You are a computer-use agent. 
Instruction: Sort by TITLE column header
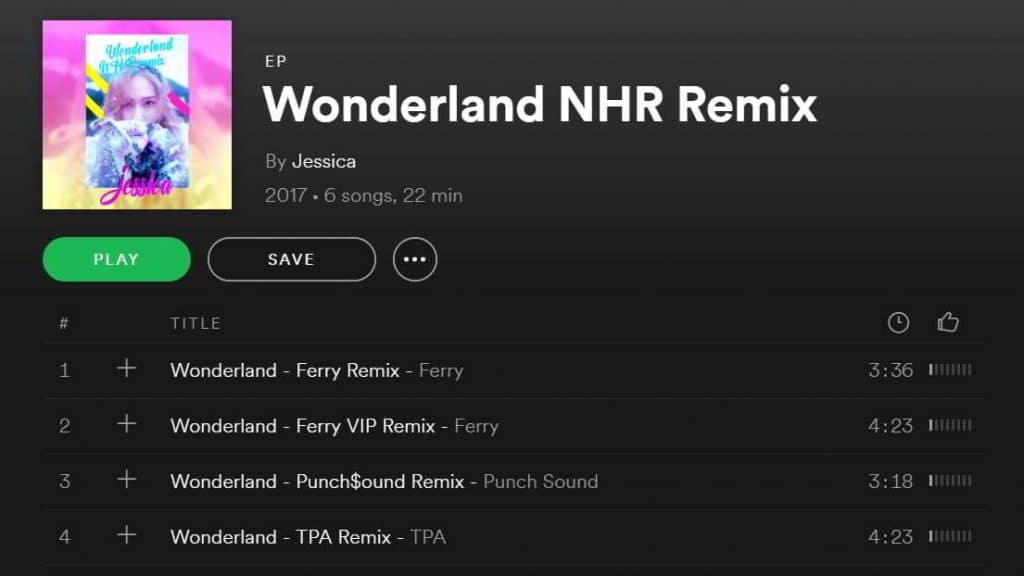click(196, 323)
